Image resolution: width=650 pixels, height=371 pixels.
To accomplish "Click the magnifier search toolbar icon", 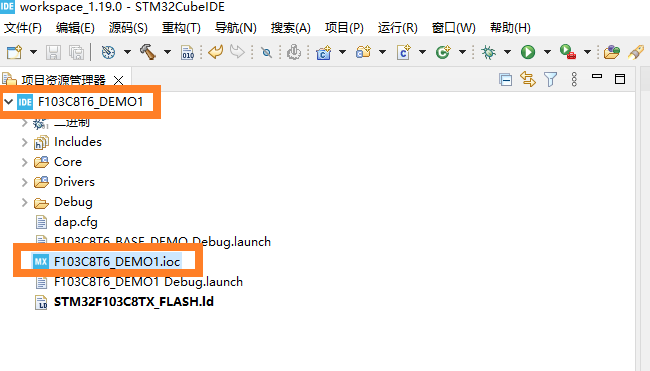I will tap(266, 53).
